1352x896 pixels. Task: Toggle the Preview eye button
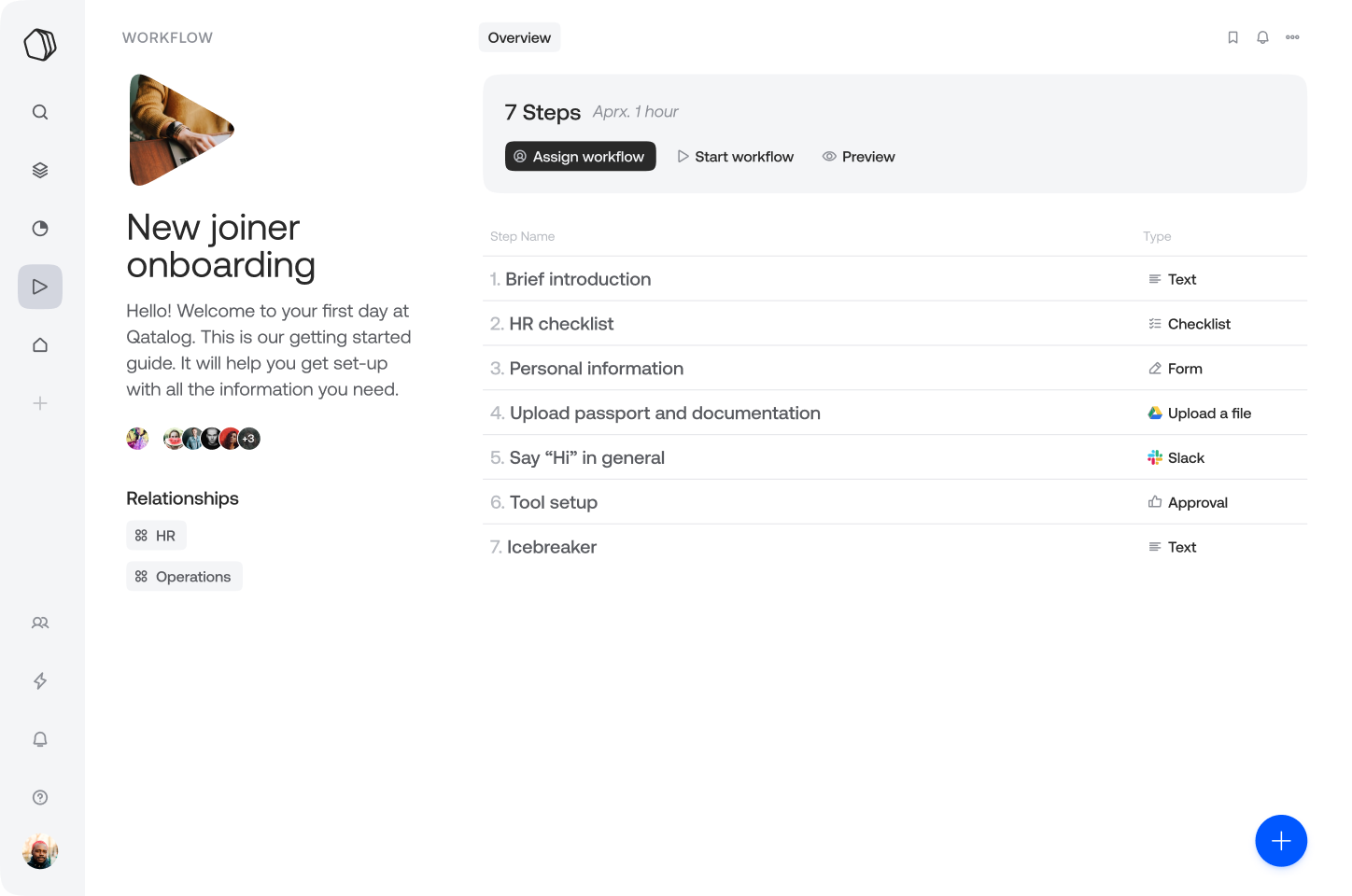[858, 157]
